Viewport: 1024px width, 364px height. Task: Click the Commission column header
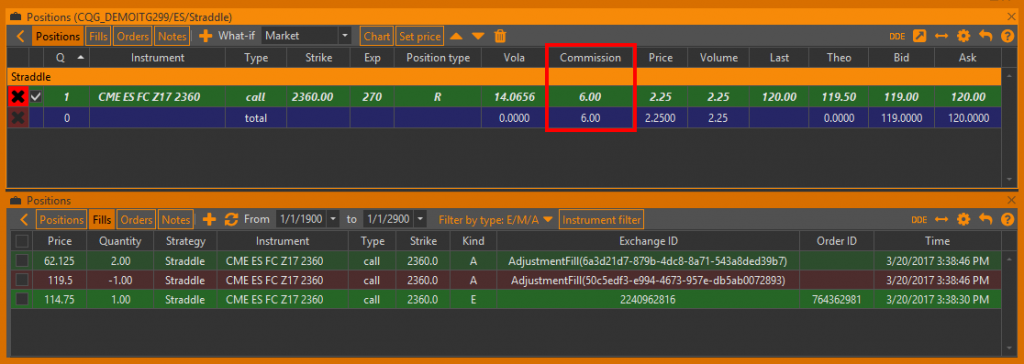point(590,58)
